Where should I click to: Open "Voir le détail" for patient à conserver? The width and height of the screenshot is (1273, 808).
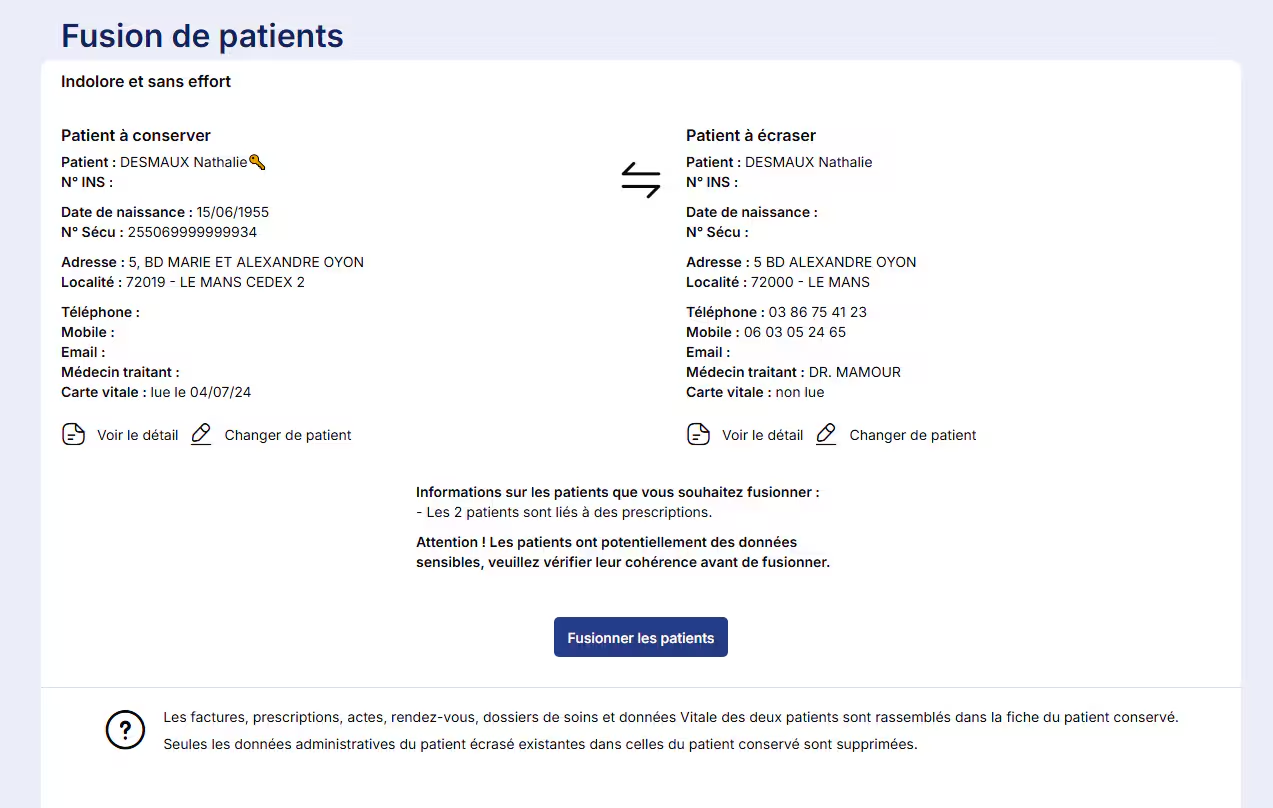tap(137, 435)
